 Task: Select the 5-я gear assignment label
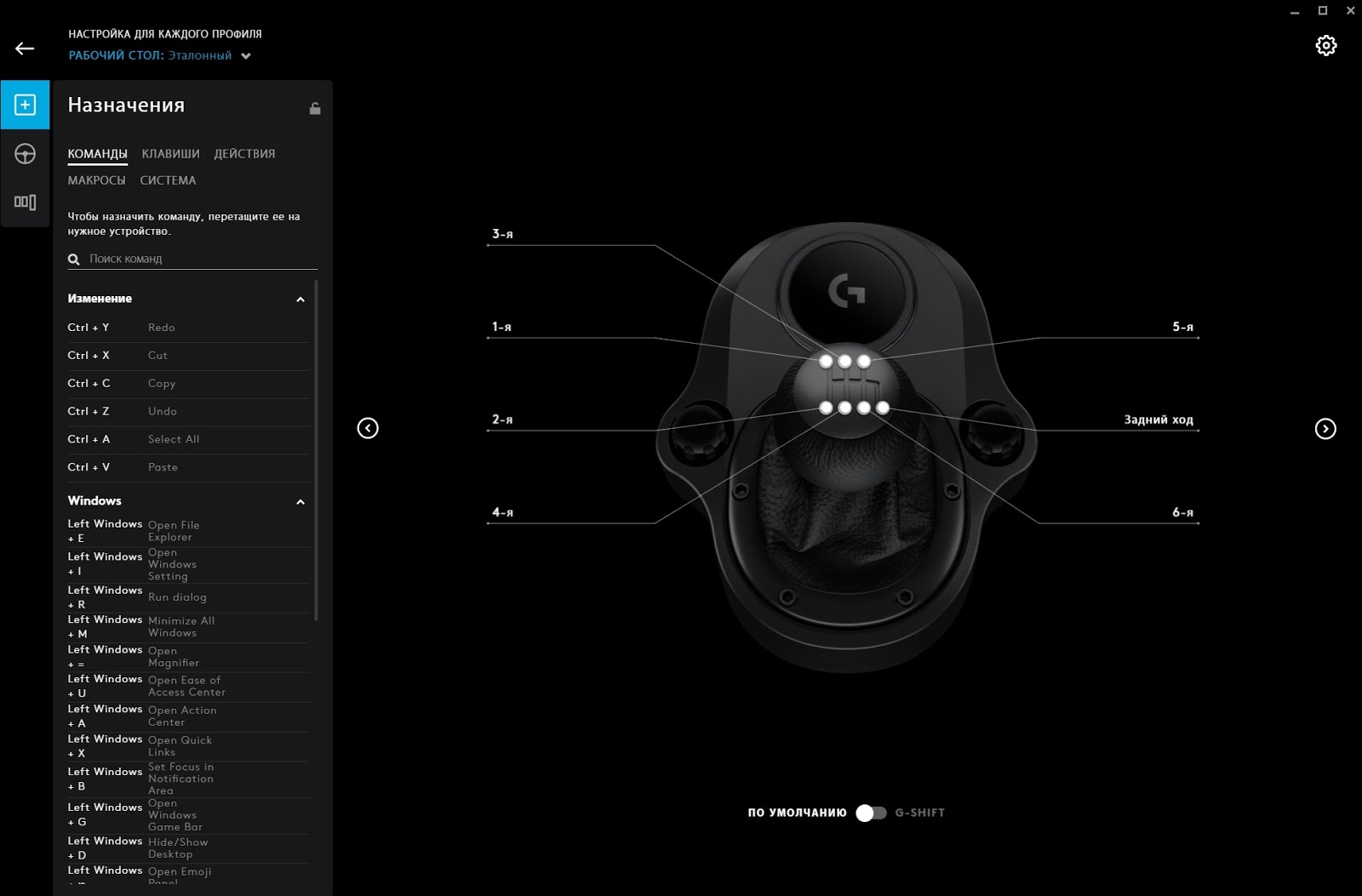(x=1183, y=327)
